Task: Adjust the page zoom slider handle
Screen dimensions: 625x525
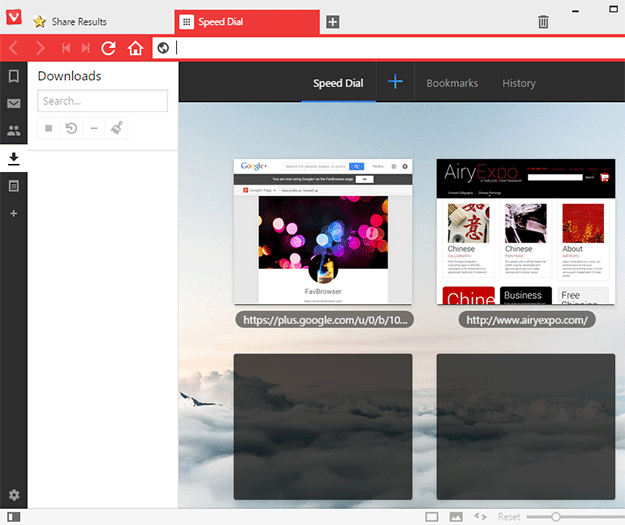Action: click(556, 516)
